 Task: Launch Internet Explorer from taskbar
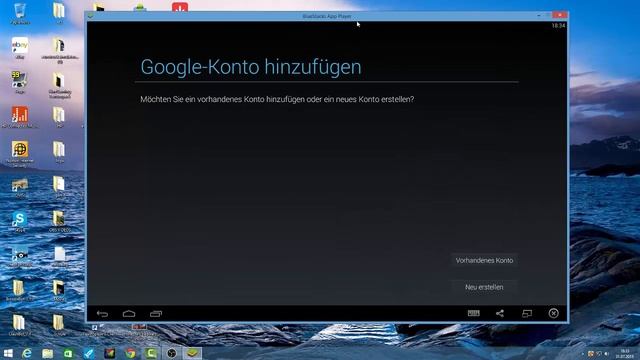(27, 353)
